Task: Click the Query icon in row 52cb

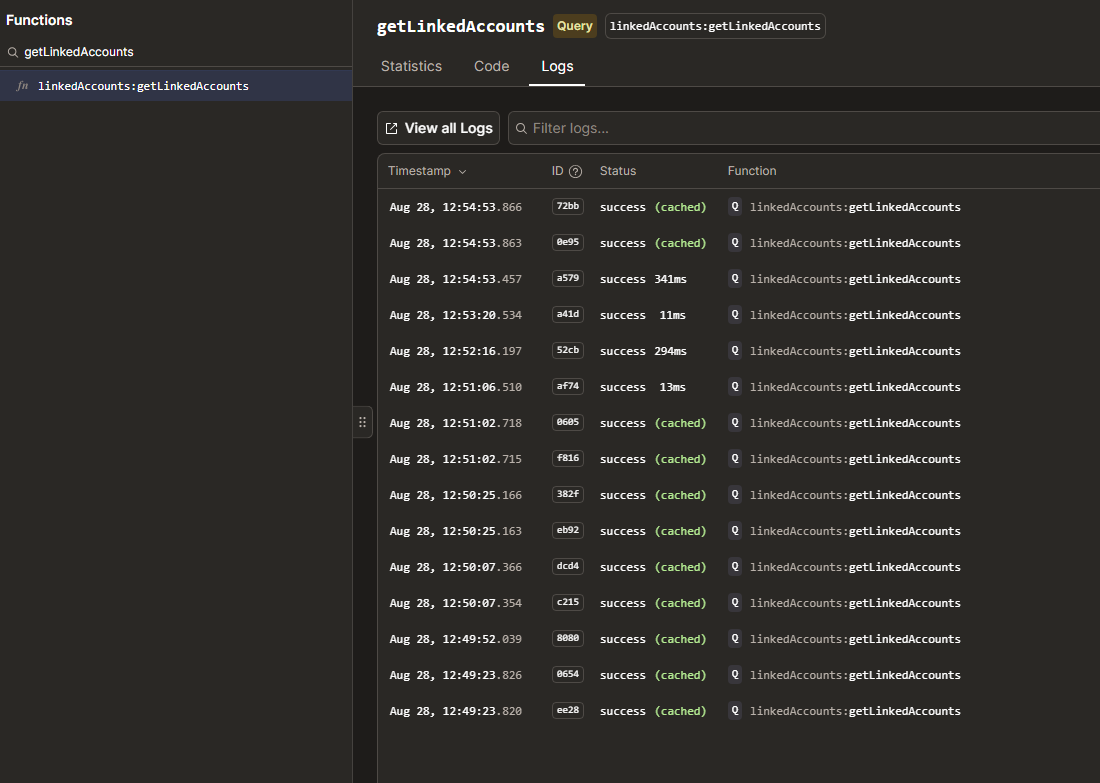Action: pyautogui.click(x=735, y=351)
